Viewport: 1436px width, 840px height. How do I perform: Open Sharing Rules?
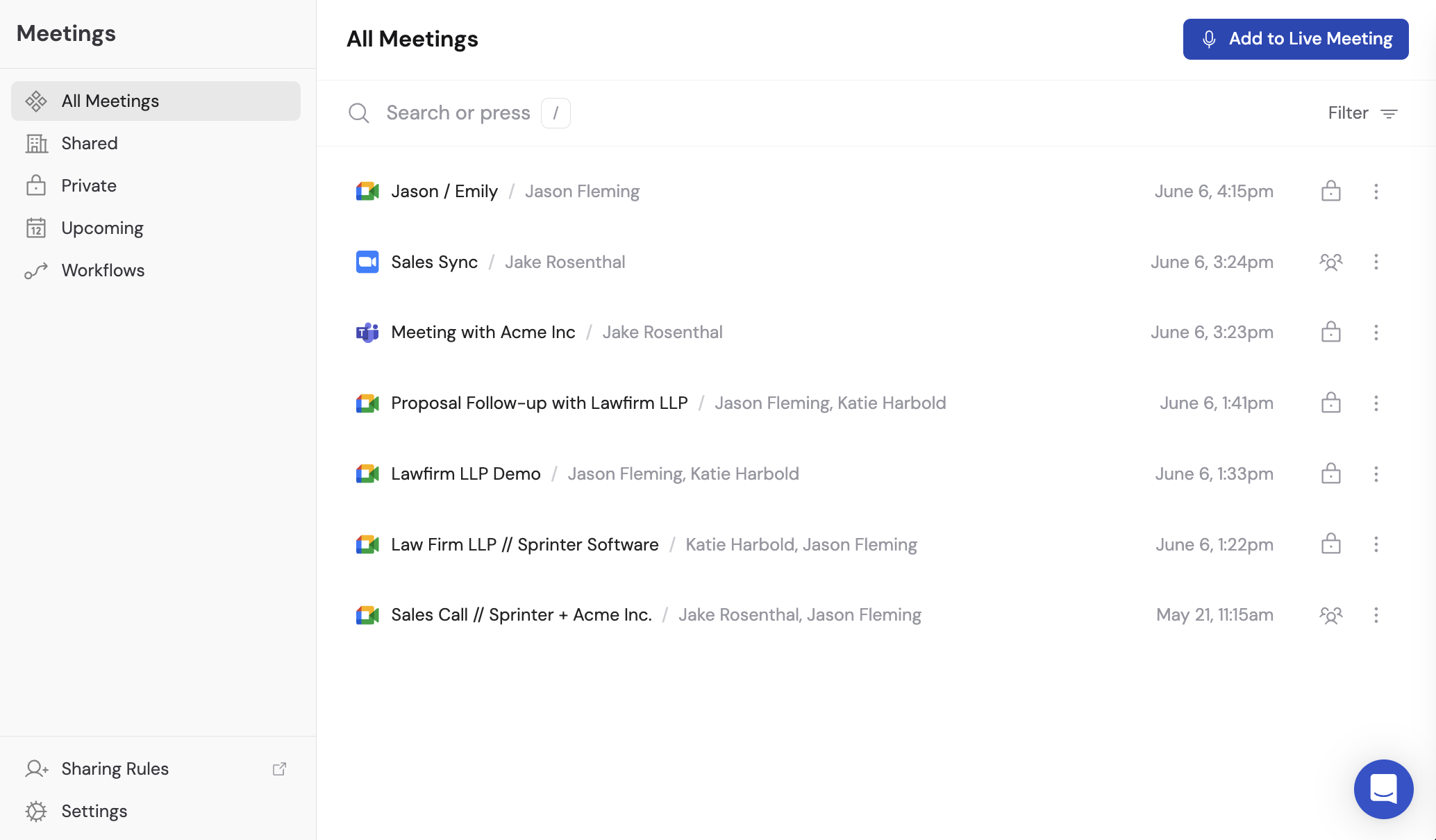tap(115, 768)
